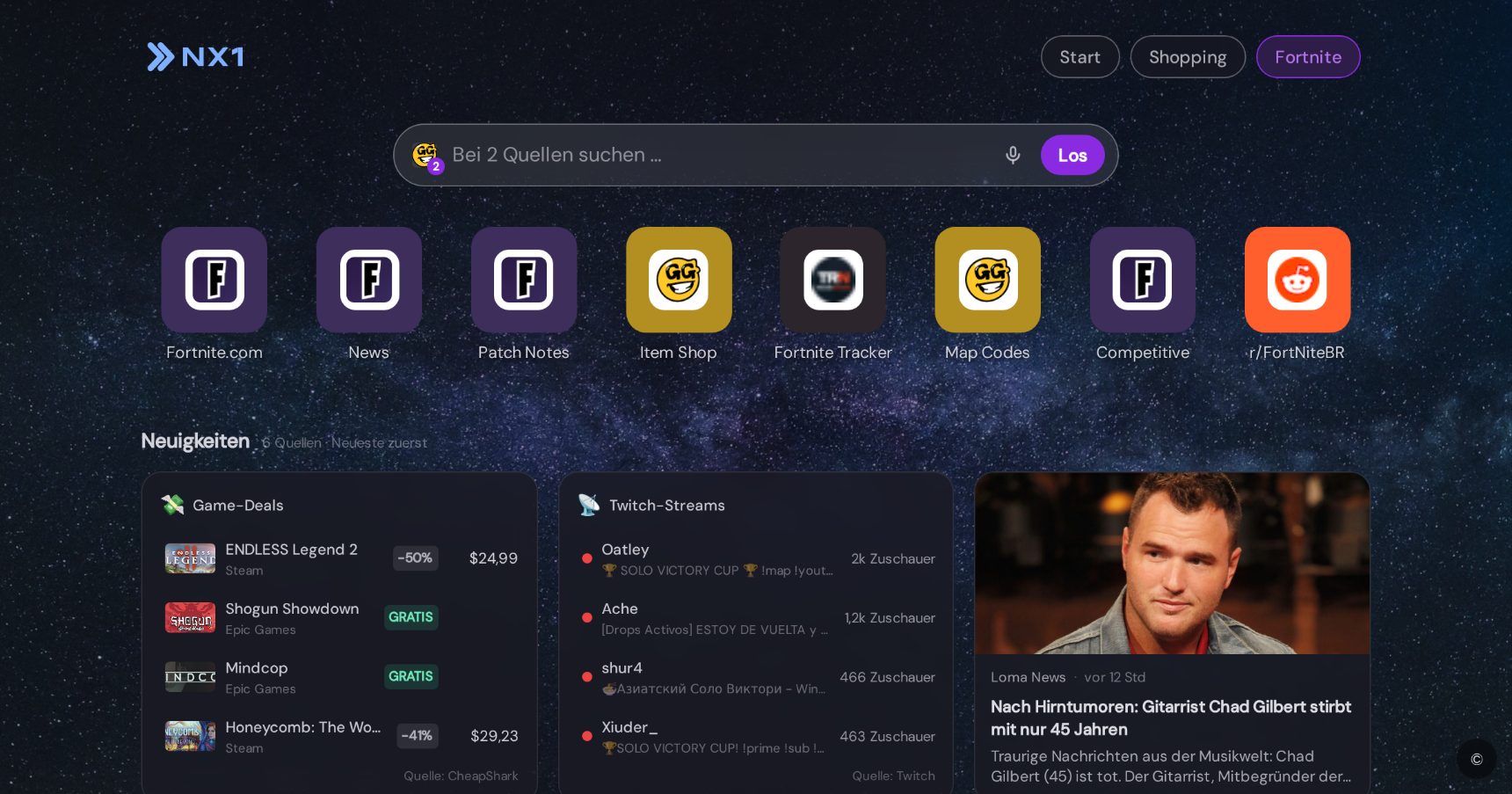Open the Patch Notes shortcut icon
Screen dimensions: 1512x794
(x=524, y=280)
